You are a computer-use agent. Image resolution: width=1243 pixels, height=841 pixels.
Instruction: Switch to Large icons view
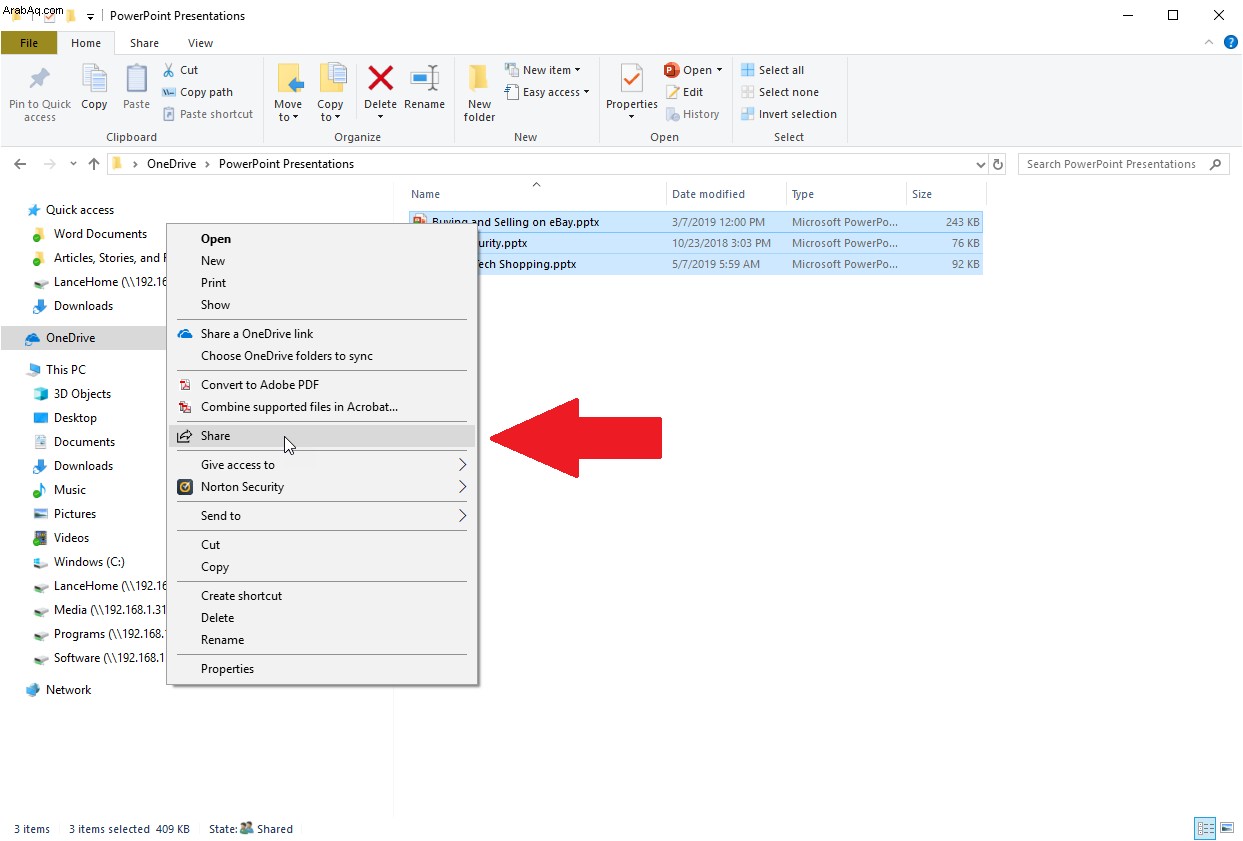tap(1227, 828)
